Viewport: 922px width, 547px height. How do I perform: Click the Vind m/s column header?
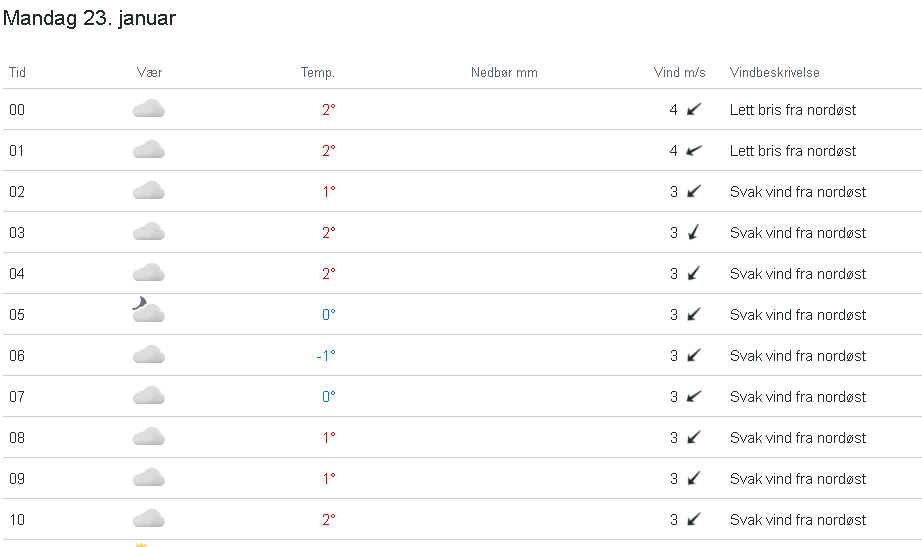(x=679, y=72)
